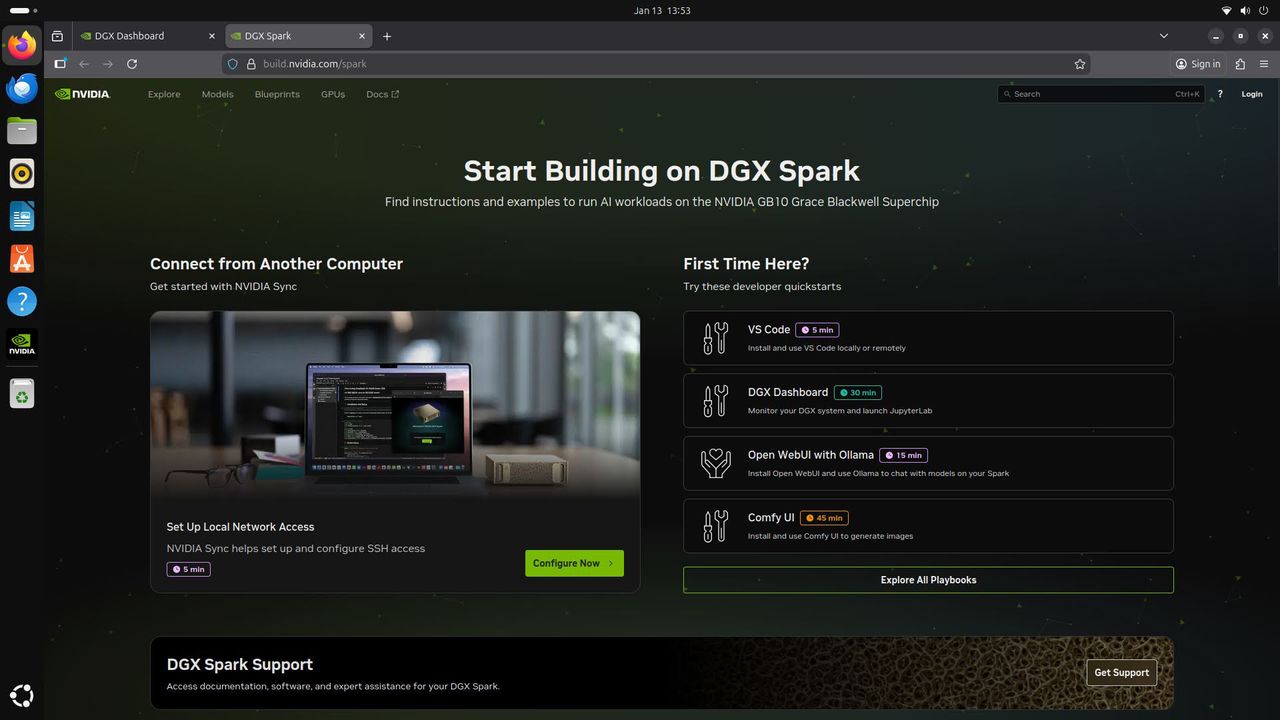Open App Center from the dock
The height and width of the screenshot is (720, 1280).
(x=22, y=259)
